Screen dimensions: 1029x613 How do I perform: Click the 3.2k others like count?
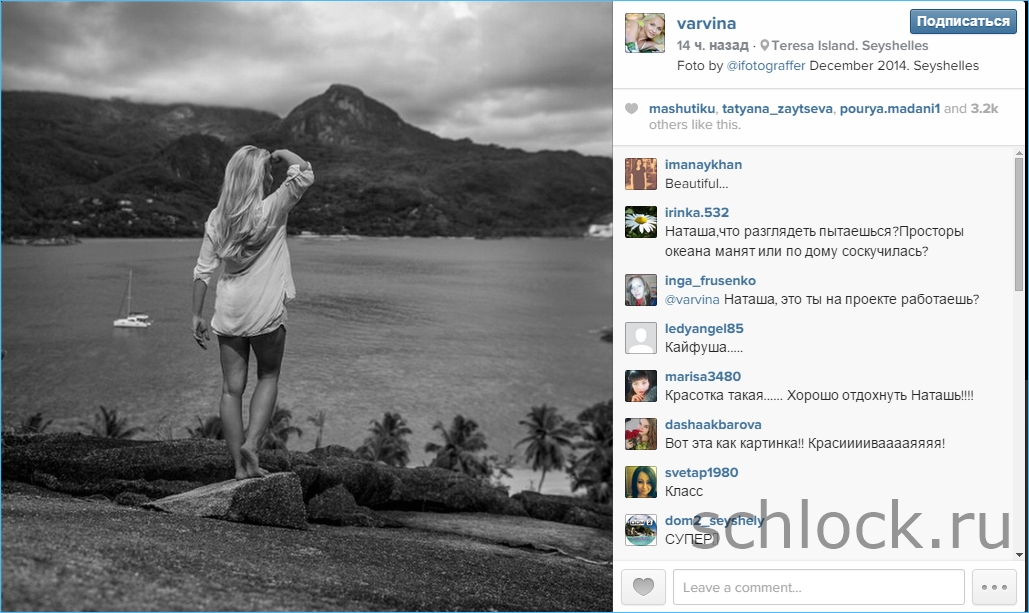tap(984, 109)
